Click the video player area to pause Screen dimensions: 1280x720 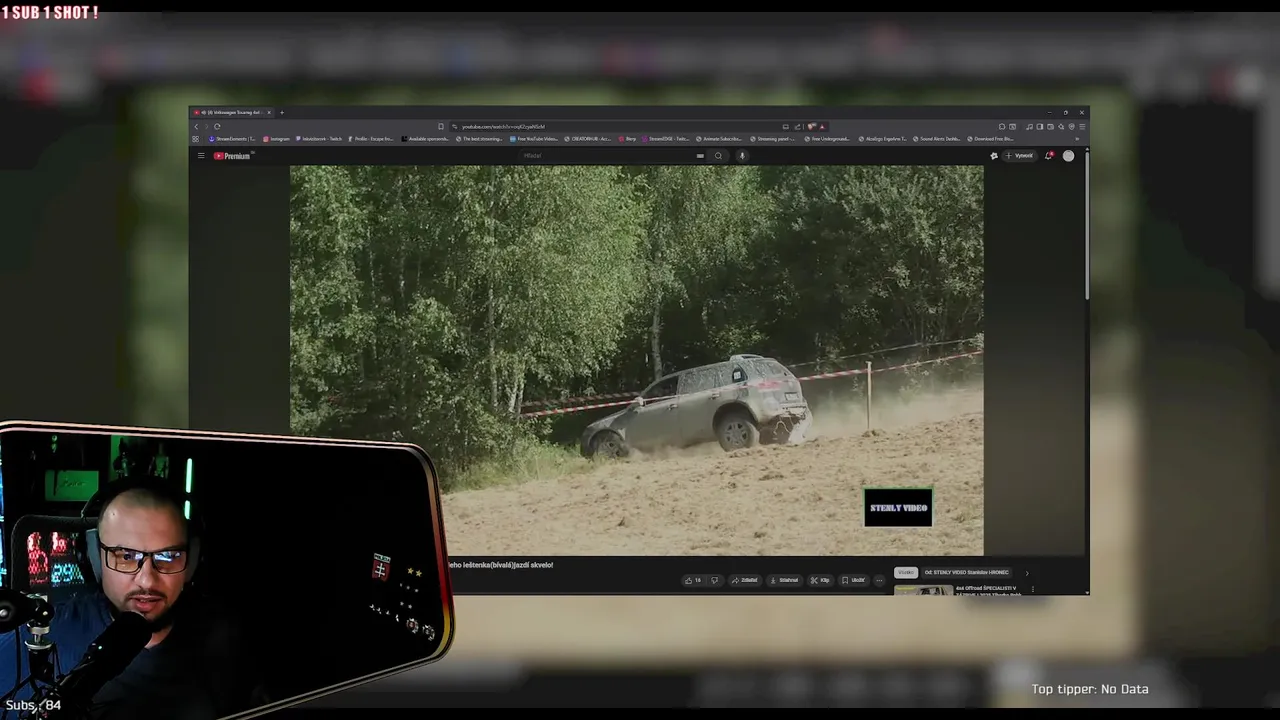[x=637, y=360]
